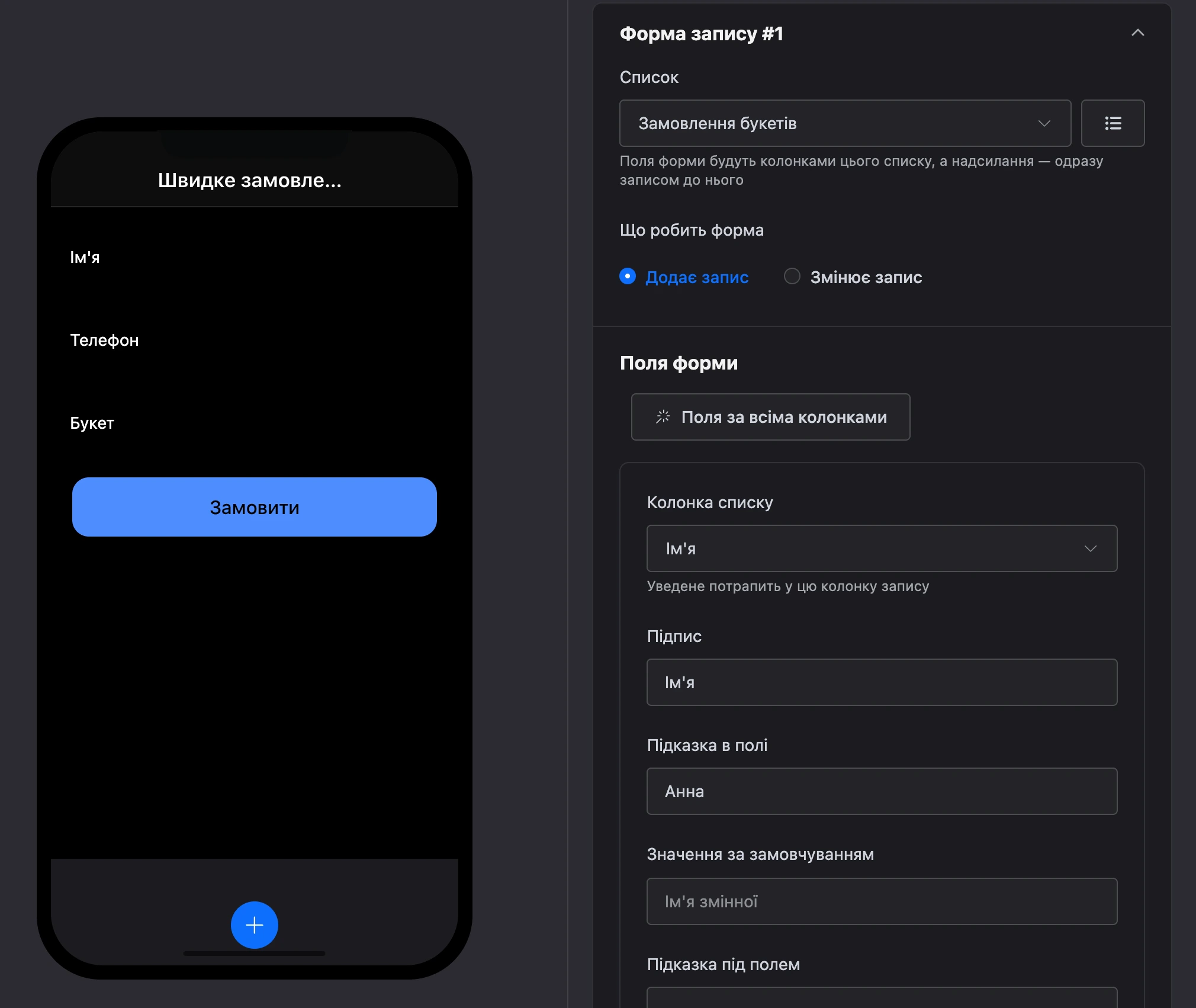This screenshot has width=1196, height=1008.
Task: Open list view icon next to Список dropdown
Action: pyautogui.click(x=1113, y=123)
